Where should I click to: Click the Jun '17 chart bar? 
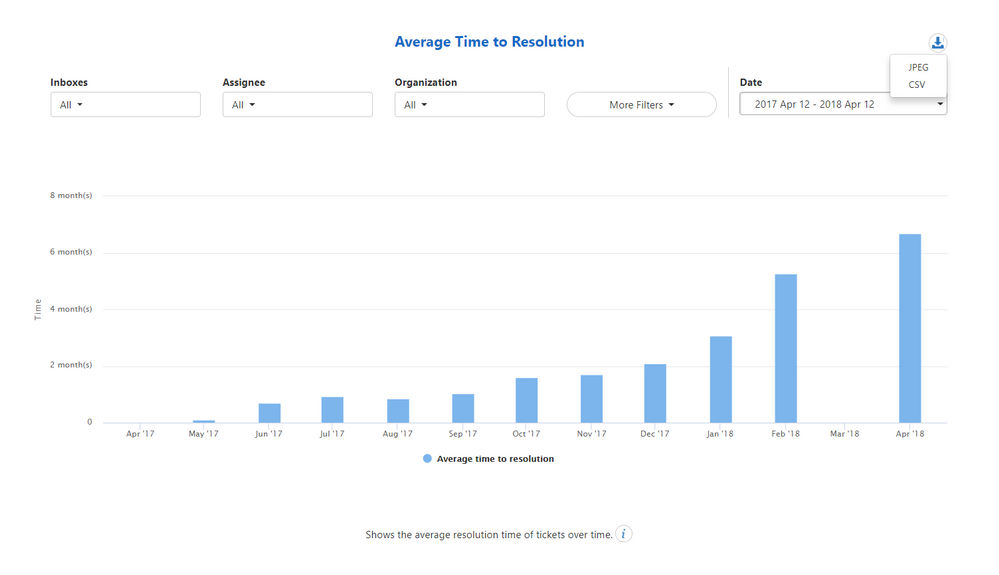[270, 413]
